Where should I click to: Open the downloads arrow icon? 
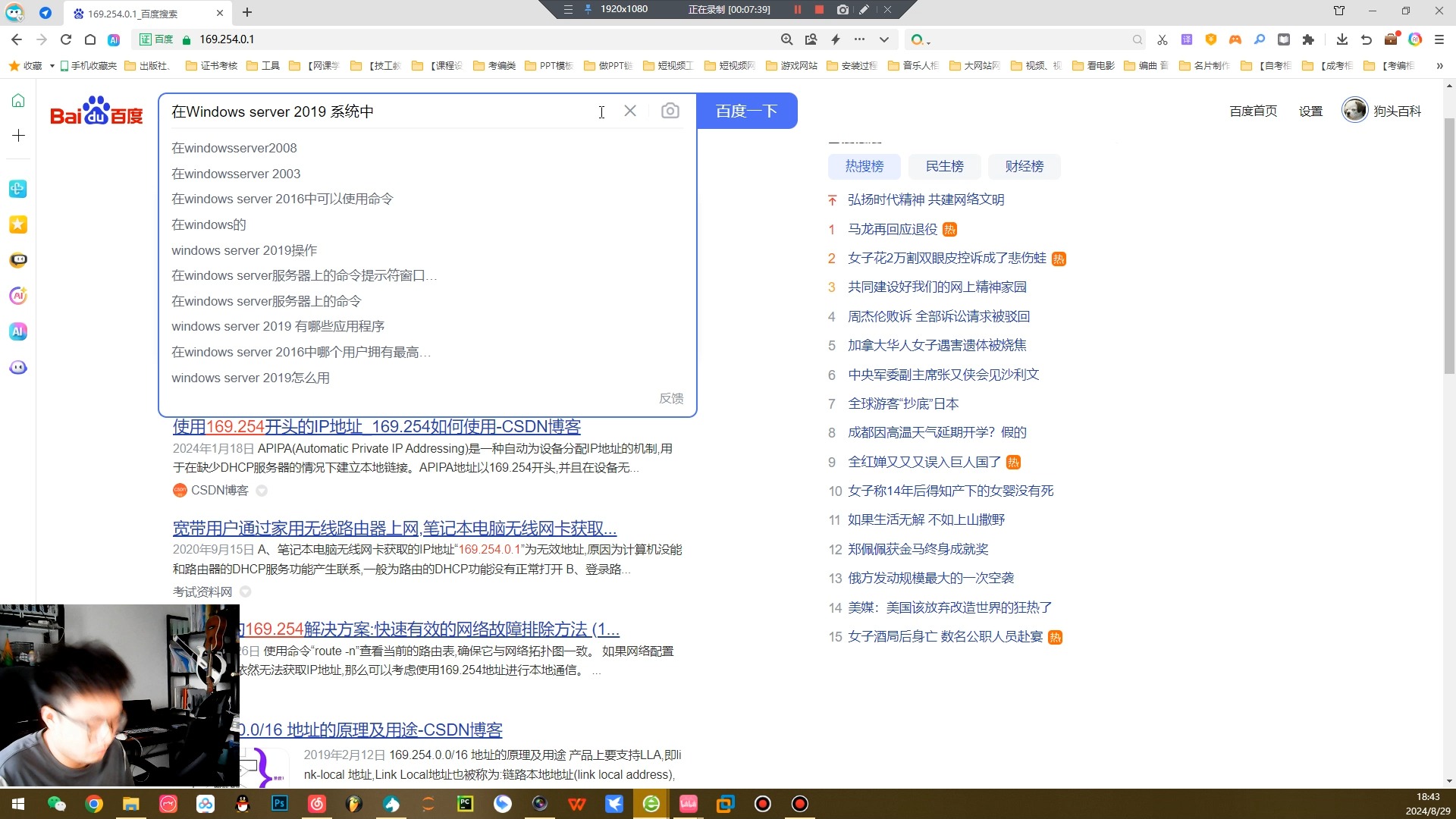tap(1341, 39)
